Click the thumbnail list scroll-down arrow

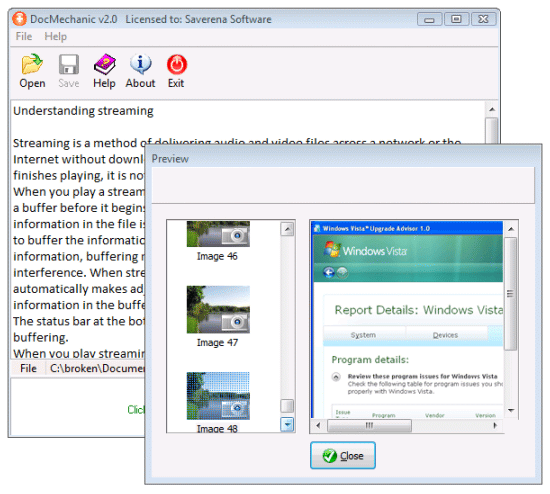point(287,425)
